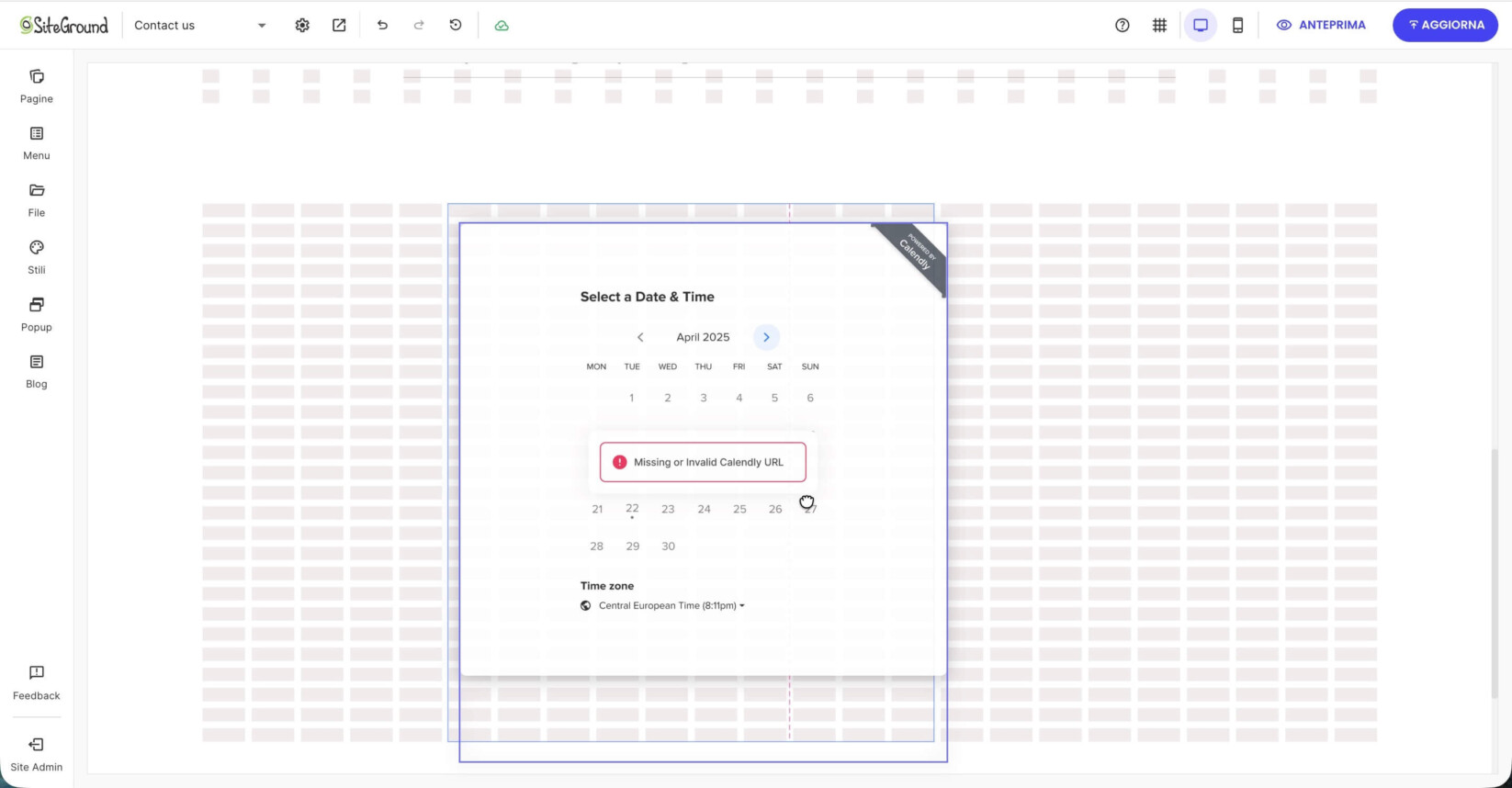Image resolution: width=1512 pixels, height=788 pixels.
Task: Open the Feedback form
Action: [x=37, y=683]
